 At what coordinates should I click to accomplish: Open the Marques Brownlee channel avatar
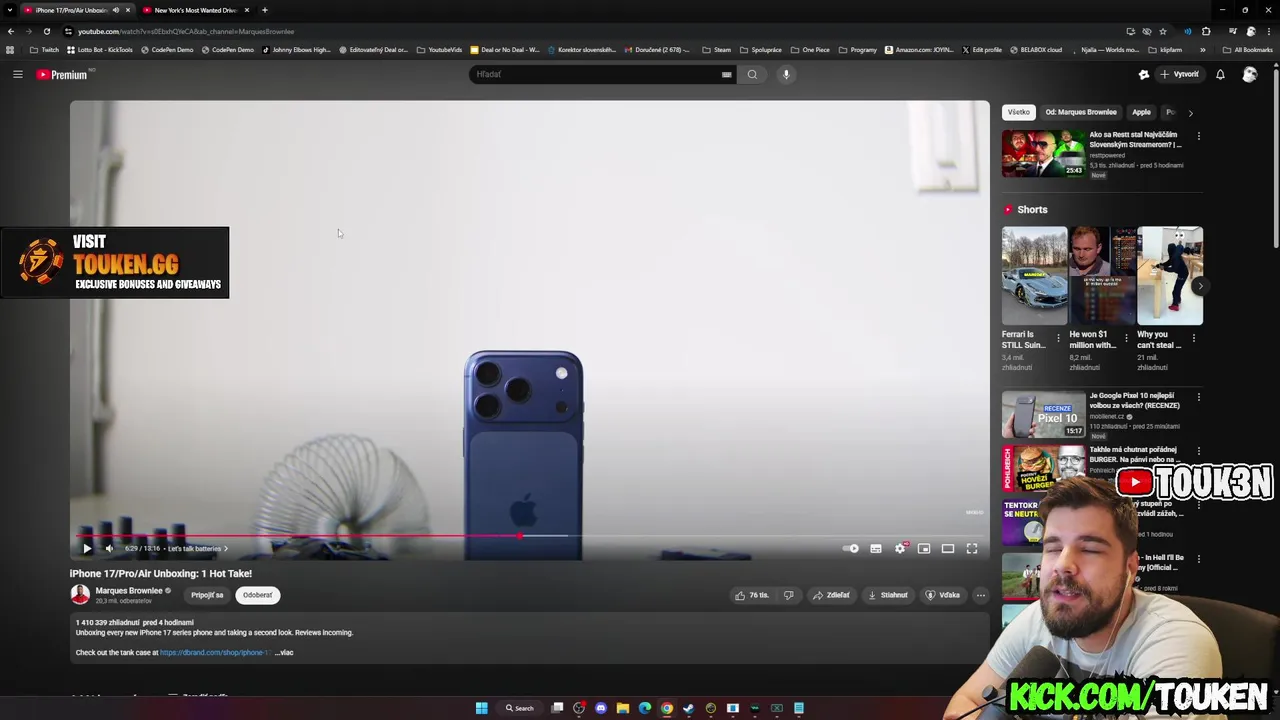[80, 595]
